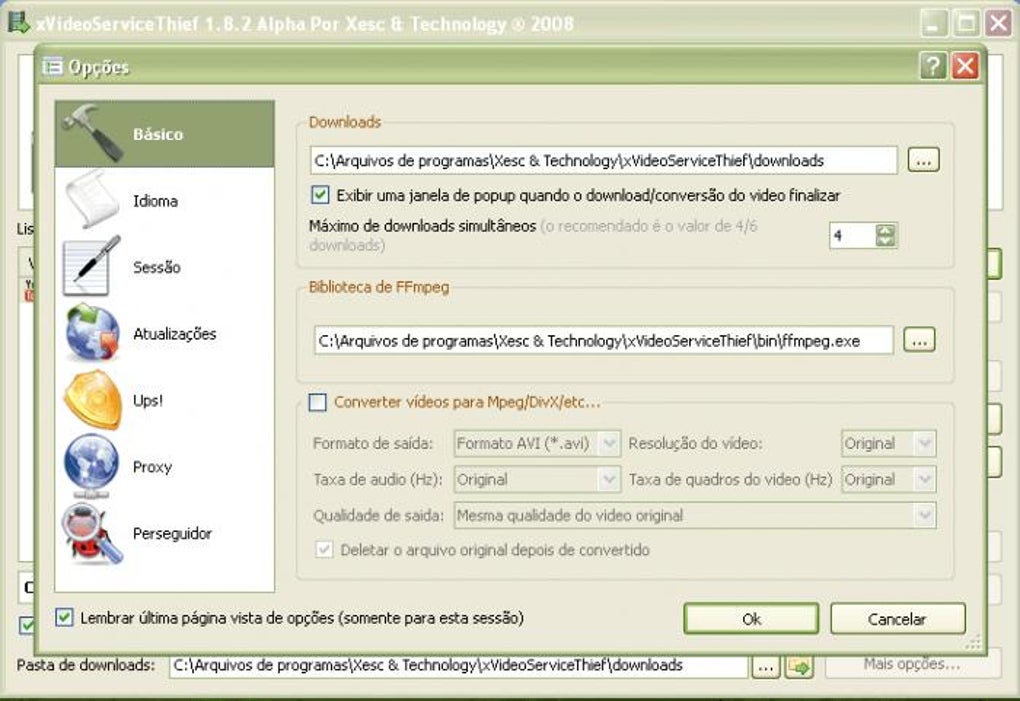Click browse button beside Pasta de downloads
Viewport: 1020px width, 701px height.
[766, 667]
